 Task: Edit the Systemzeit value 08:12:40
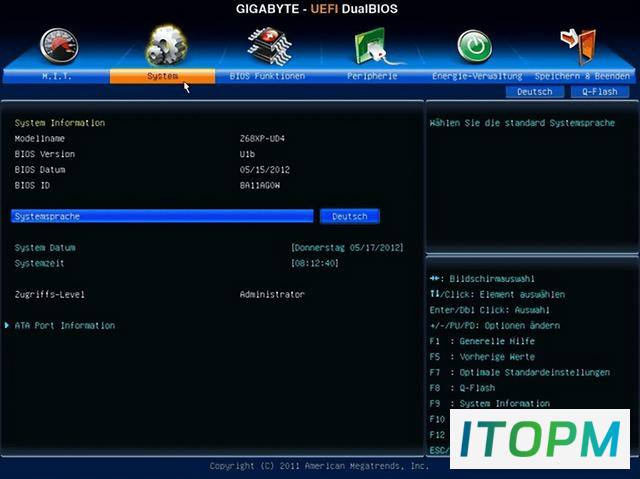tap(315, 263)
